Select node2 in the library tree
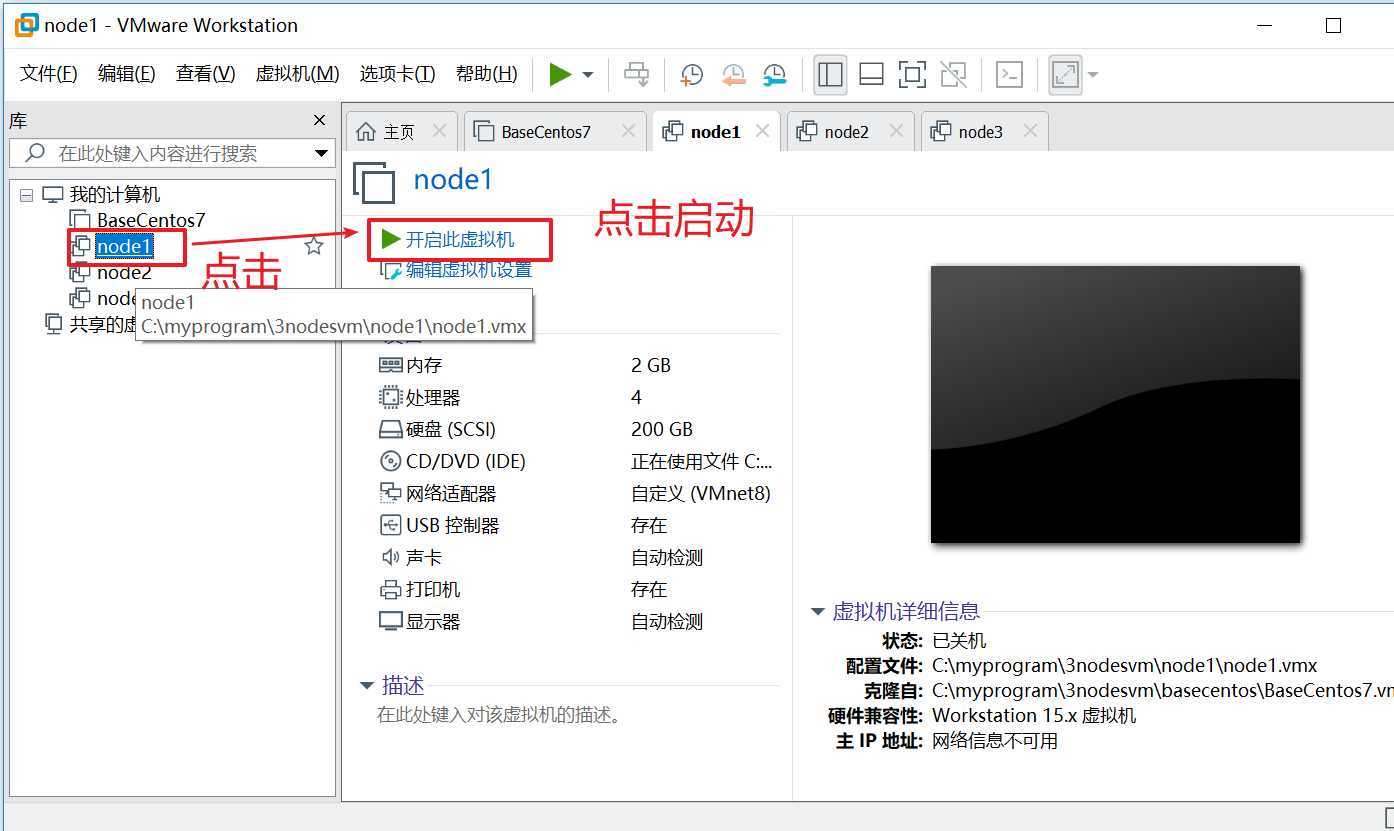The image size is (1394, 831). 124,272
